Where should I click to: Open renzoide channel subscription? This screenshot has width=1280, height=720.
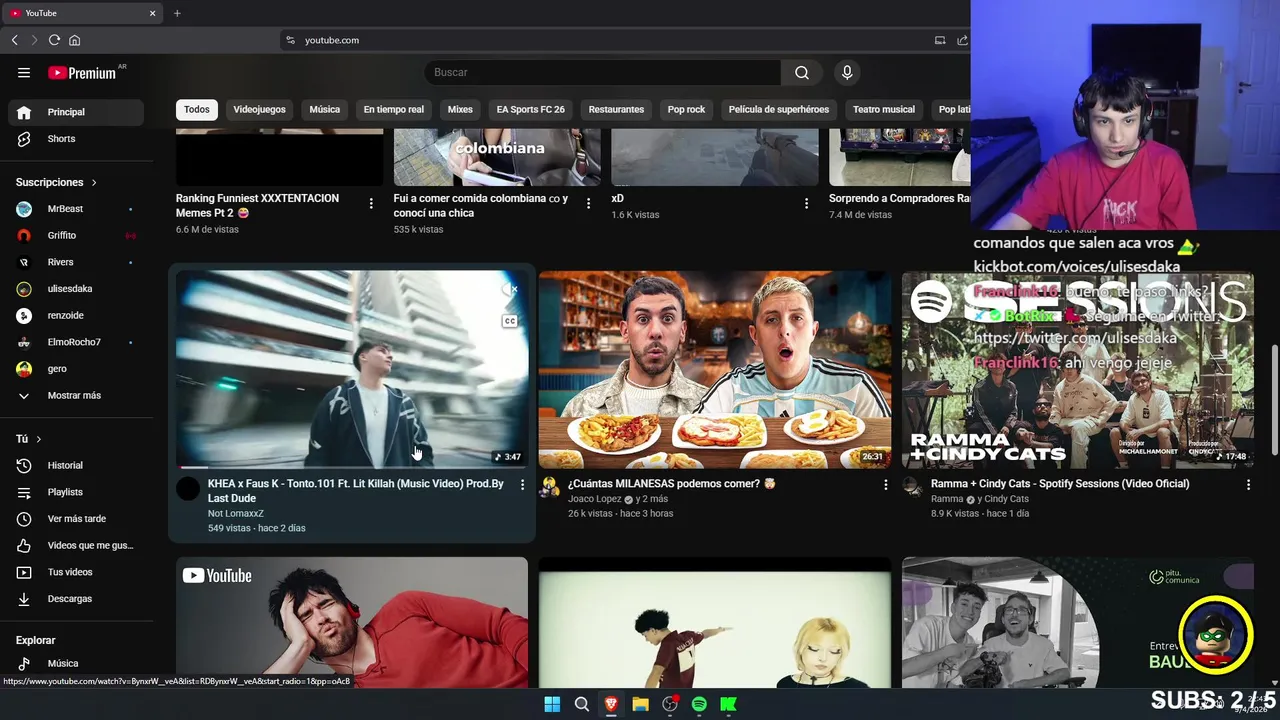tap(76, 315)
